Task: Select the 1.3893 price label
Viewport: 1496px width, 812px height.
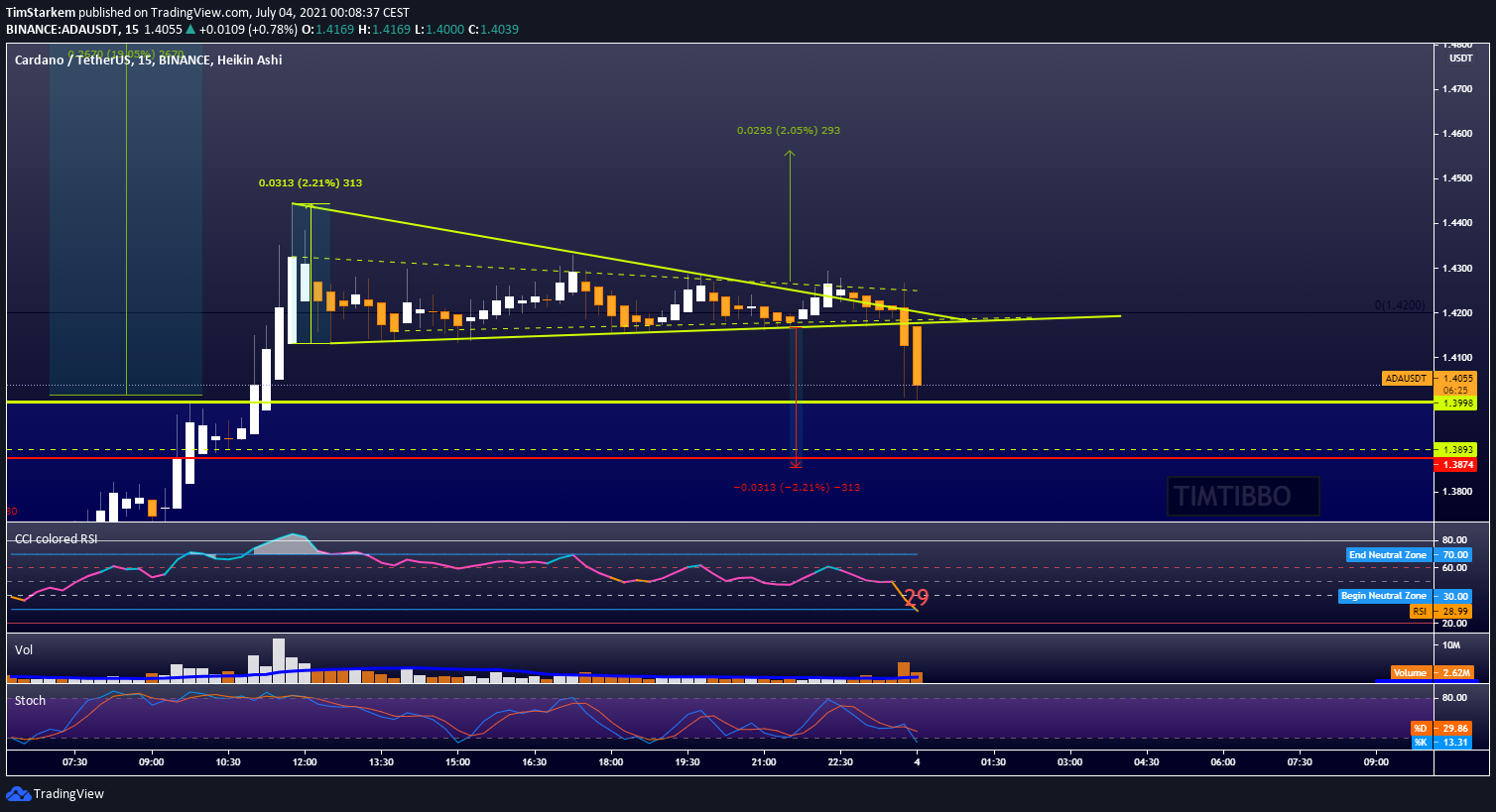Action: pyautogui.click(x=1457, y=450)
